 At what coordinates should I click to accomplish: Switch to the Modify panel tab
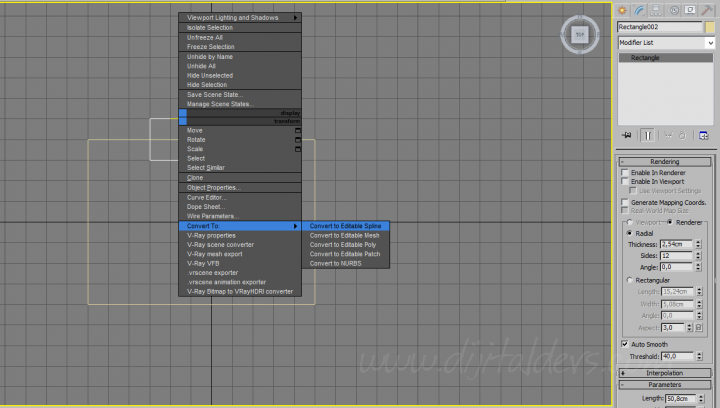coord(639,10)
